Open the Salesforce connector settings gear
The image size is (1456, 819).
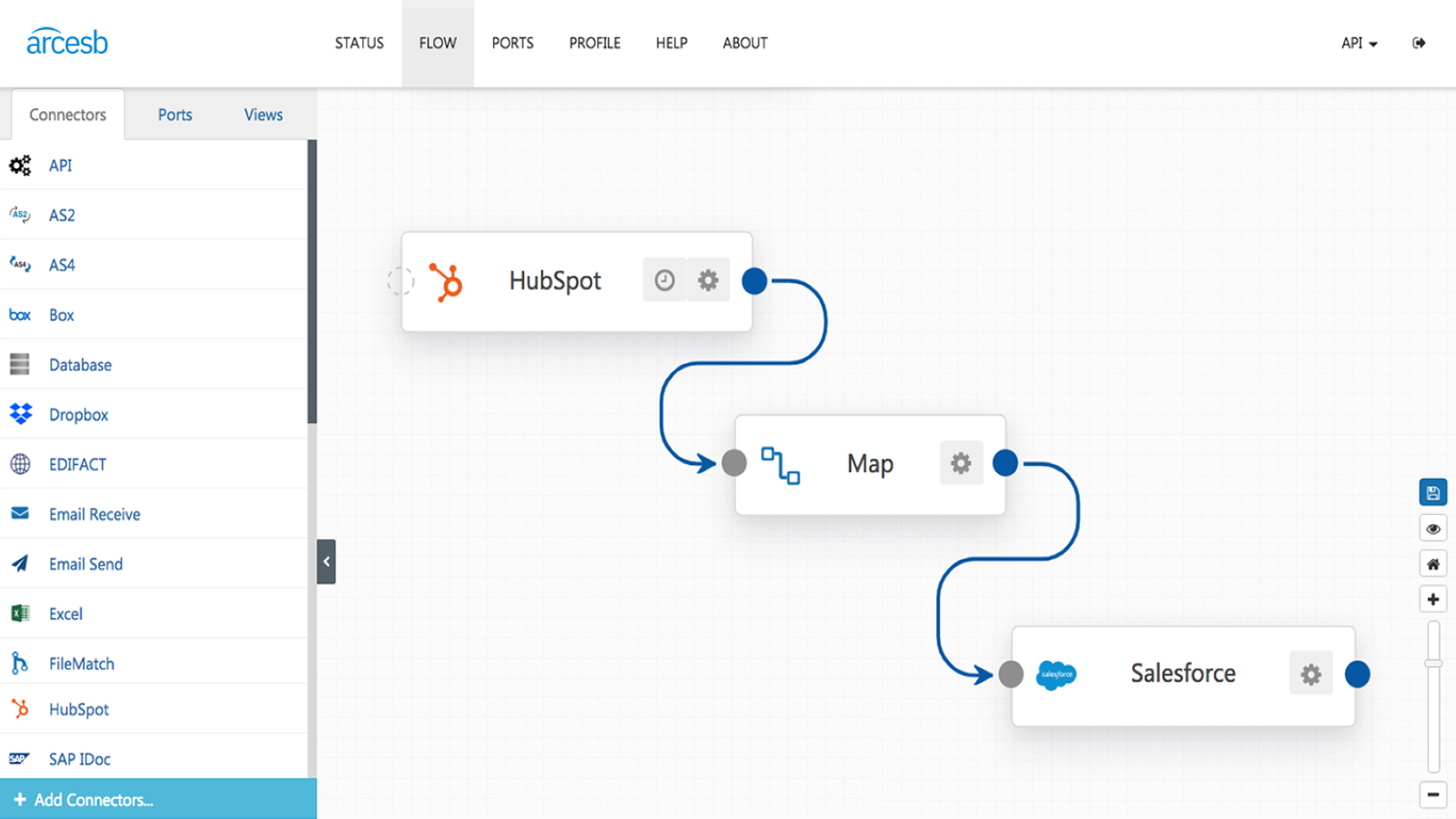point(1310,673)
